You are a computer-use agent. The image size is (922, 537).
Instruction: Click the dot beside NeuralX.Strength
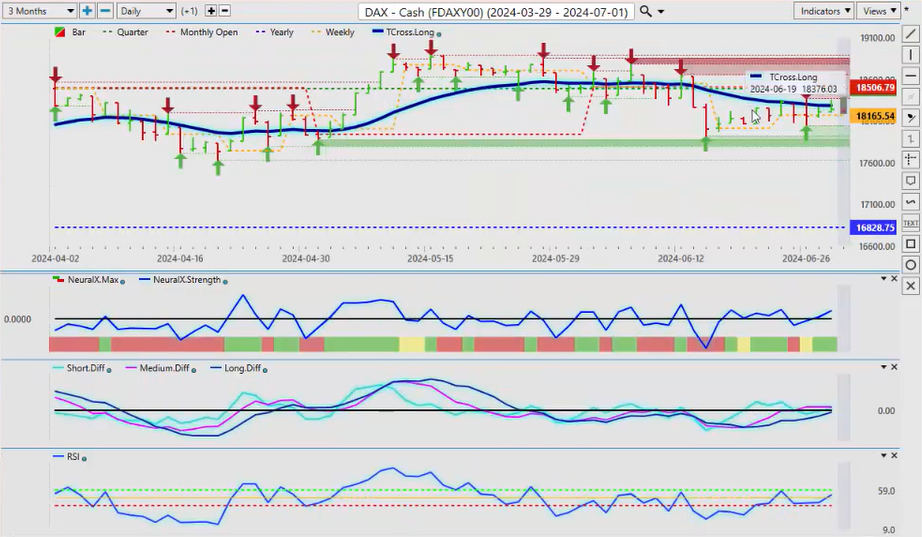pyautogui.click(x=225, y=282)
